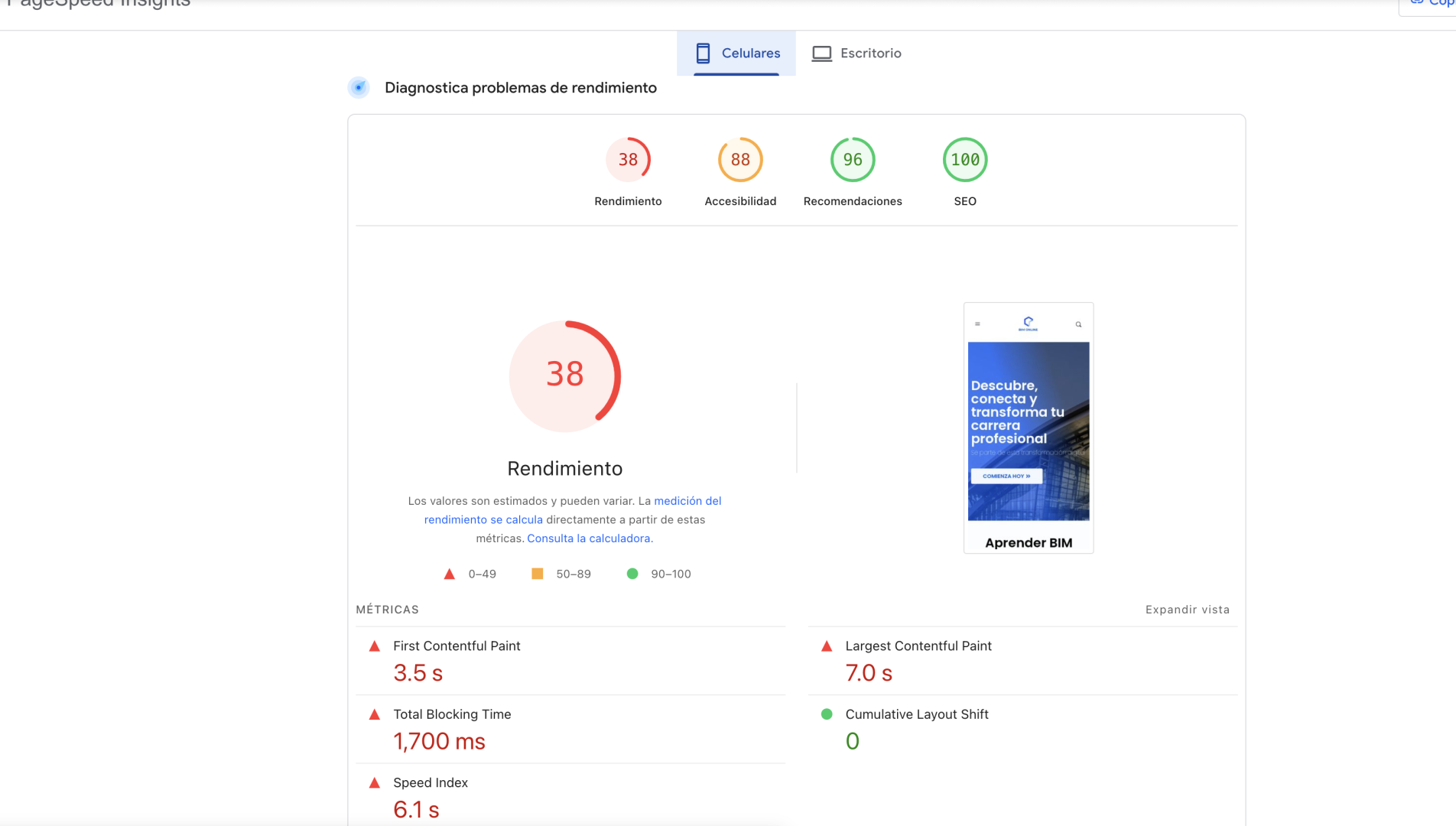This screenshot has width=1456, height=826.
Task: Click the Recomendaciones category label
Action: pyautogui.click(x=853, y=201)
